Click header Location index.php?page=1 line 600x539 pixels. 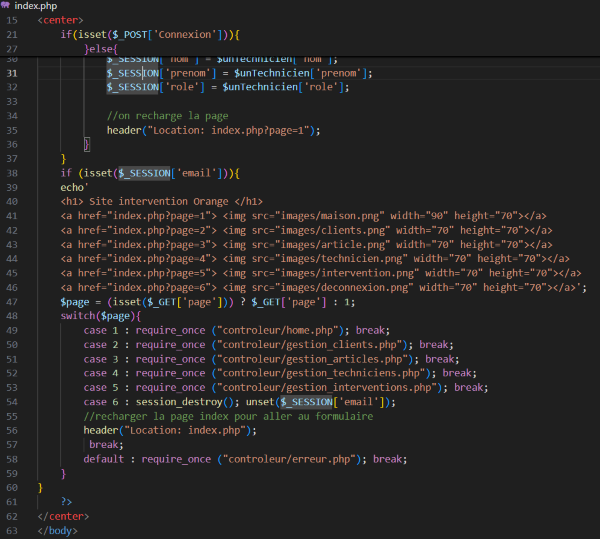click(x=214, y=130)
